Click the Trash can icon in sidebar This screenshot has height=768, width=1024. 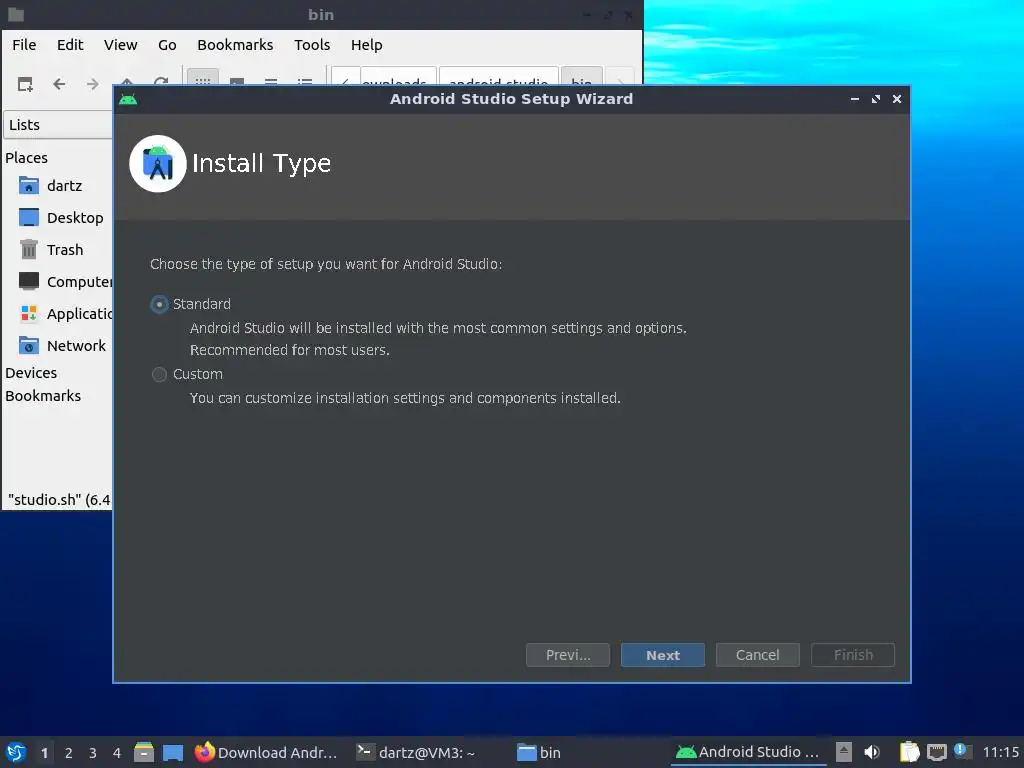[29, 249]
